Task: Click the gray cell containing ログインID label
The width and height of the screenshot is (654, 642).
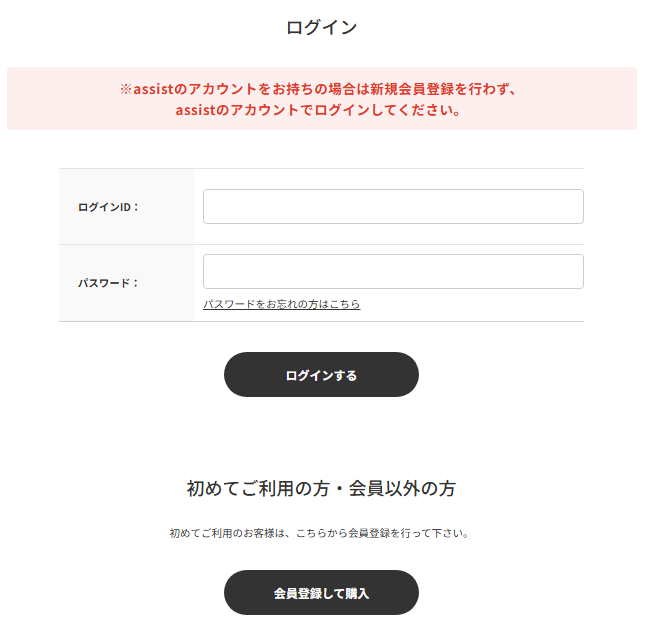Action: pos(126,207)
